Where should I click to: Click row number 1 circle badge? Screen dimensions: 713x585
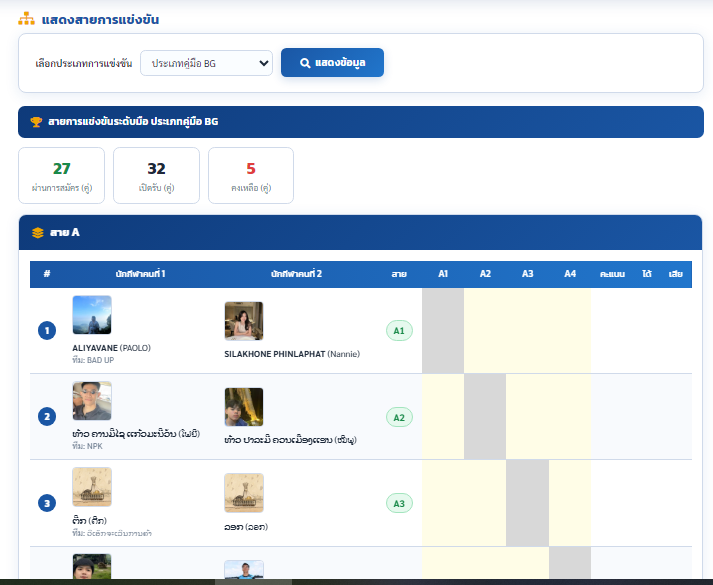point(47,330)
